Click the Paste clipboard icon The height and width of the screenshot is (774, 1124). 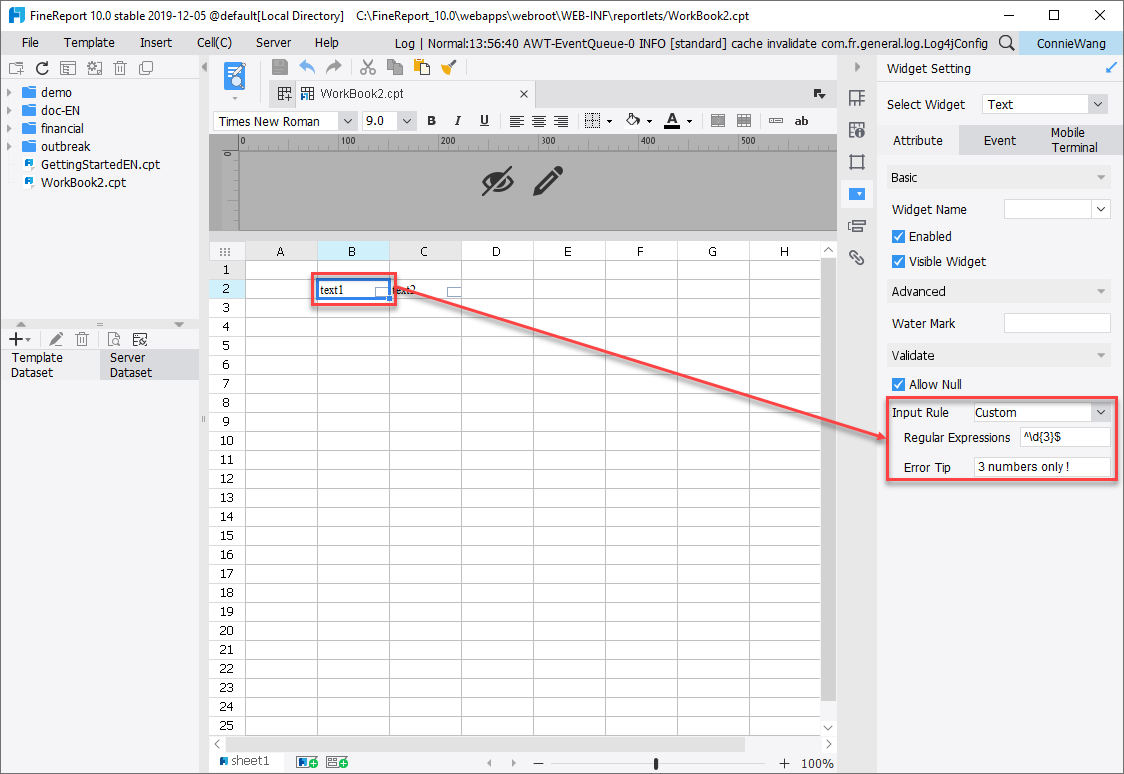pos(422,67)
